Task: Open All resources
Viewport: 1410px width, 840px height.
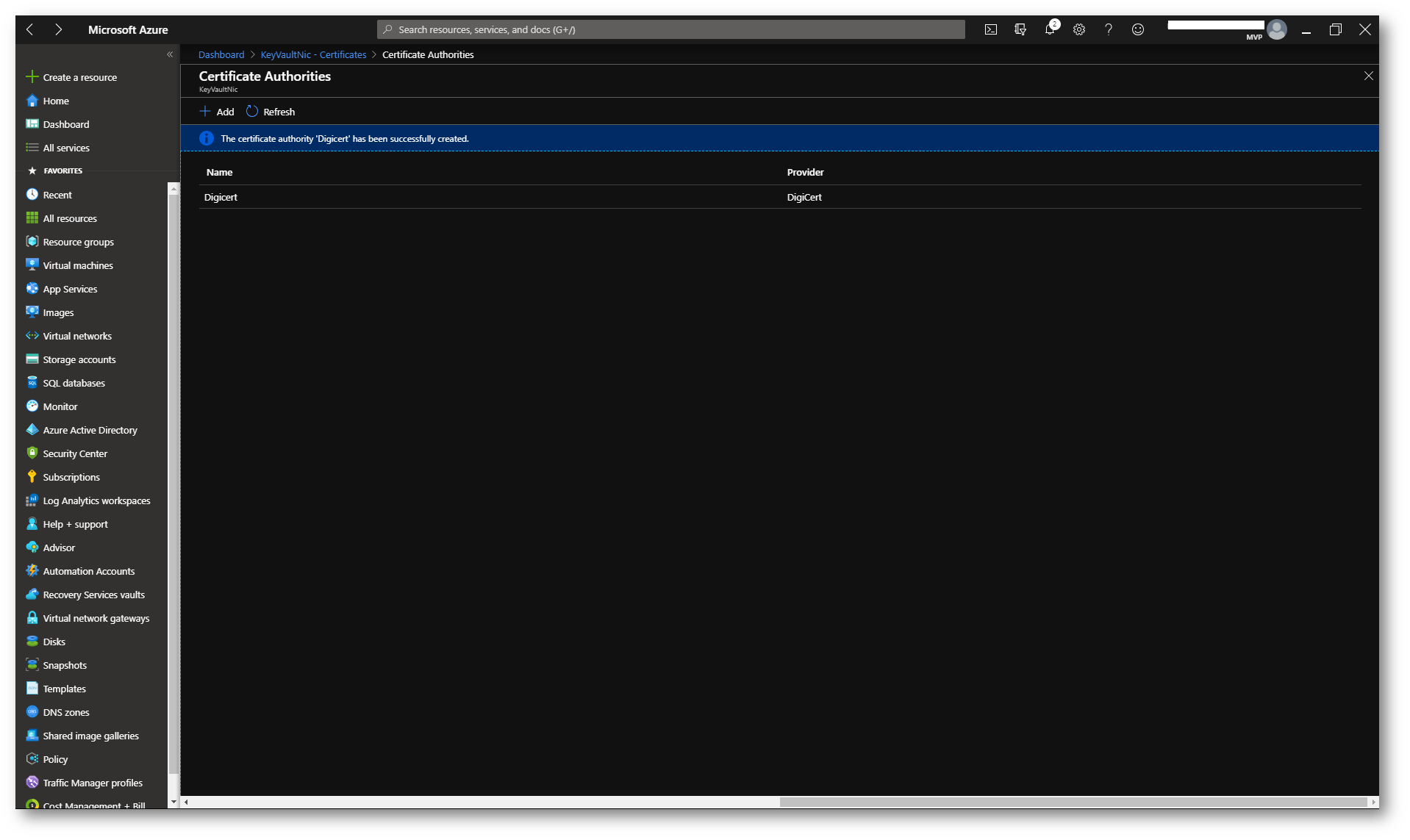Action: pyautogui.click(x=62, y=218)
